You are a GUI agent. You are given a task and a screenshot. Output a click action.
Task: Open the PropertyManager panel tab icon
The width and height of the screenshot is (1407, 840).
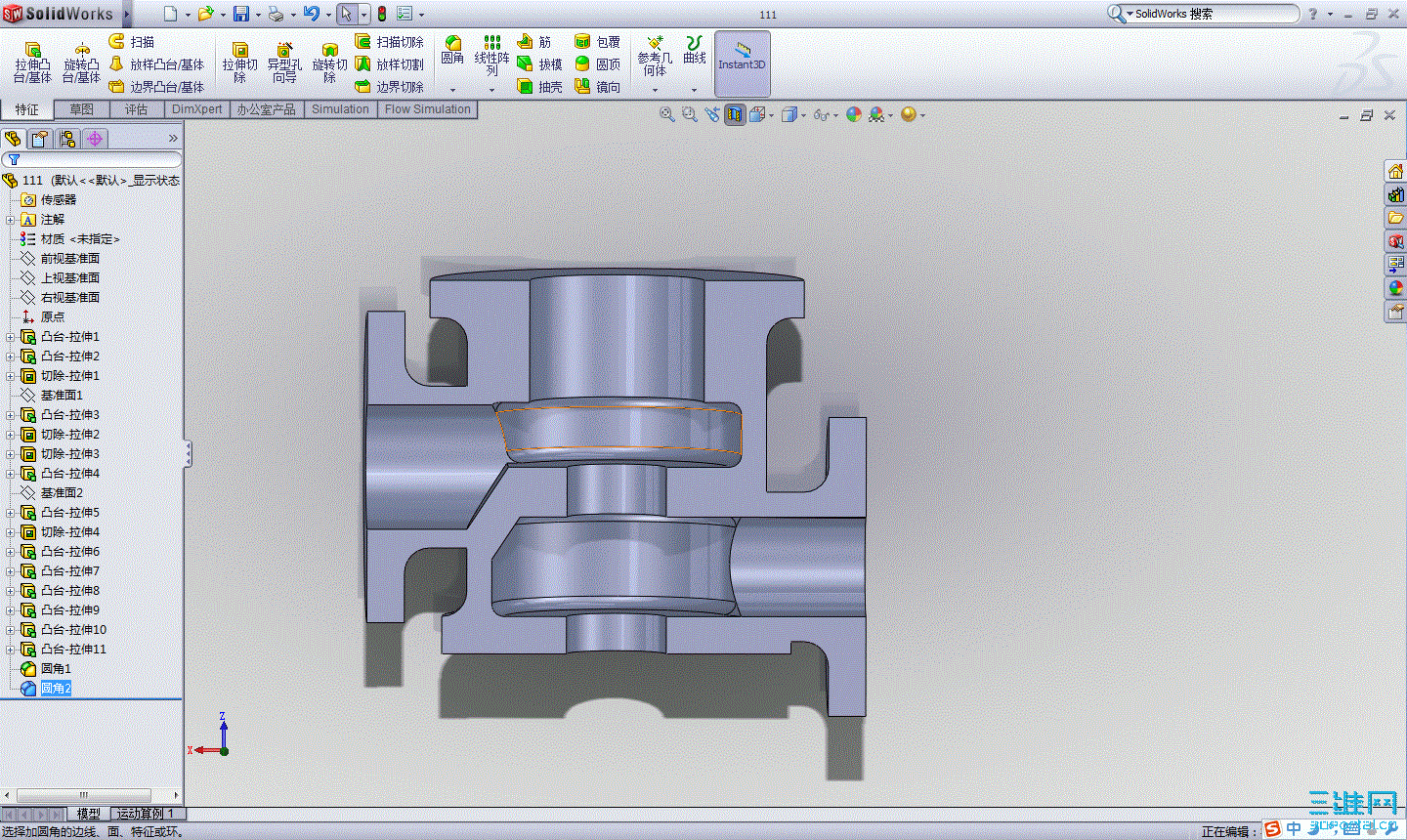(x=39, y=139)
